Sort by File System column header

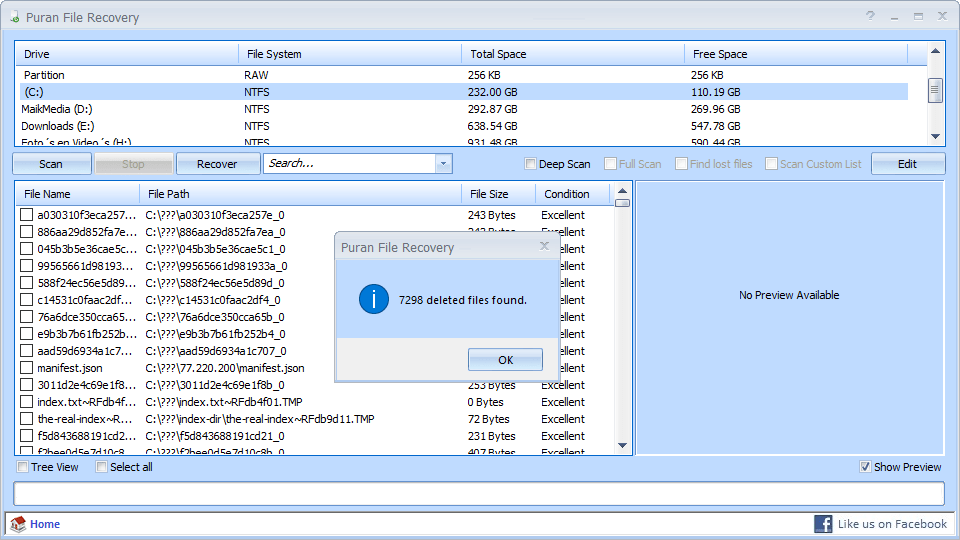point(350,54)
